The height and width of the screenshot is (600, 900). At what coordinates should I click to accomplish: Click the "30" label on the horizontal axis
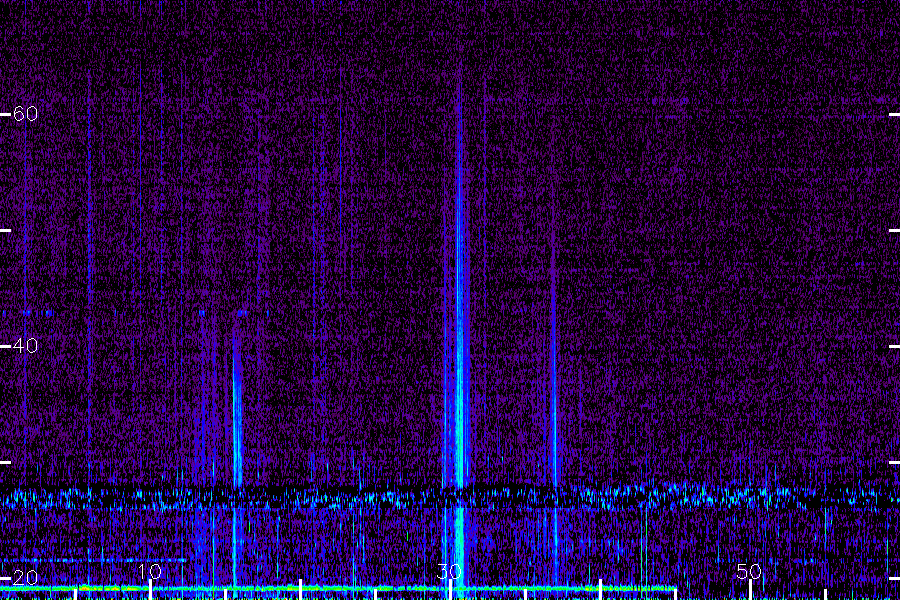click(449, 571)
